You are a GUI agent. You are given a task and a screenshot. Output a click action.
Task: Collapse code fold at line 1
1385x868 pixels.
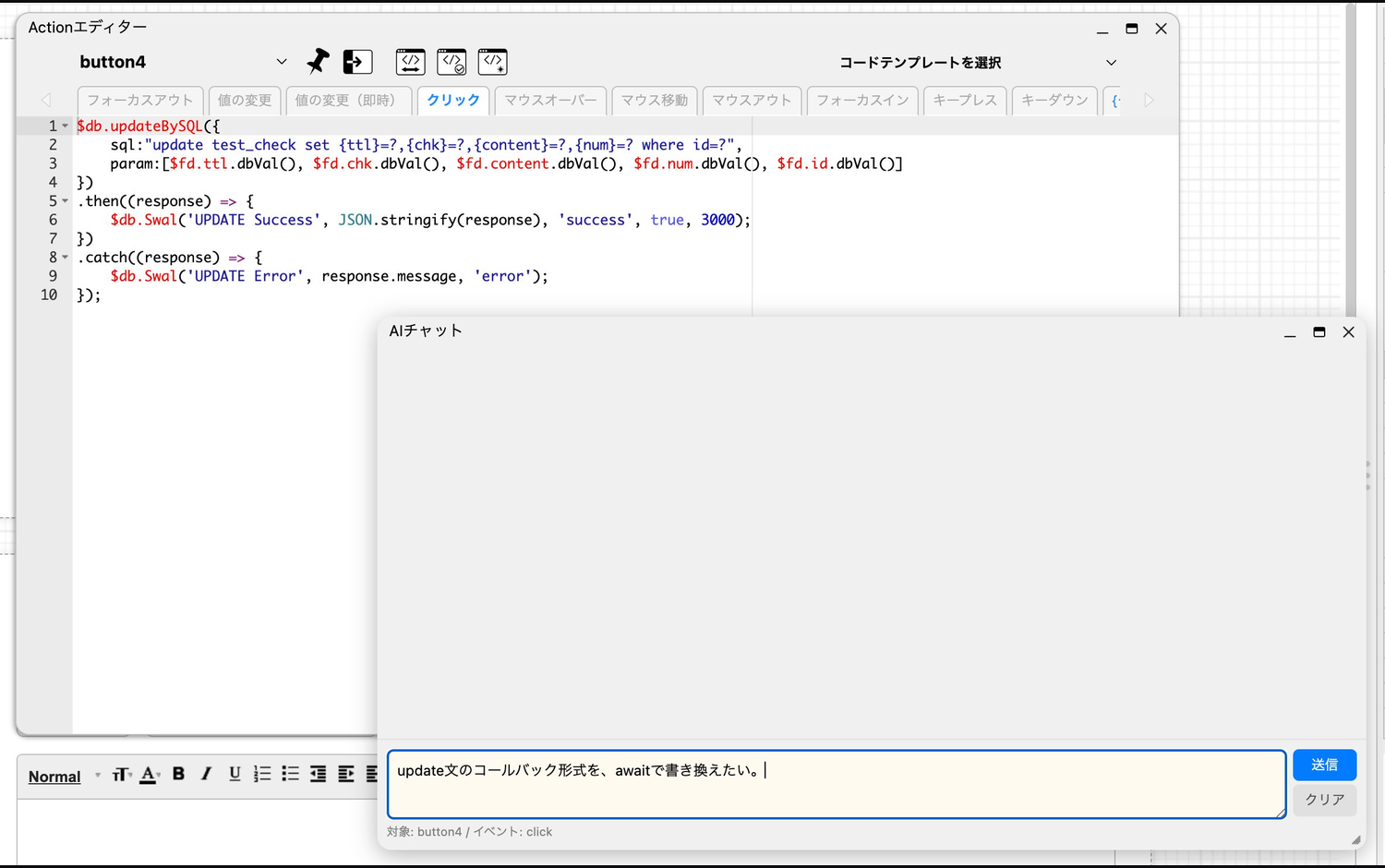pos(66,127)
